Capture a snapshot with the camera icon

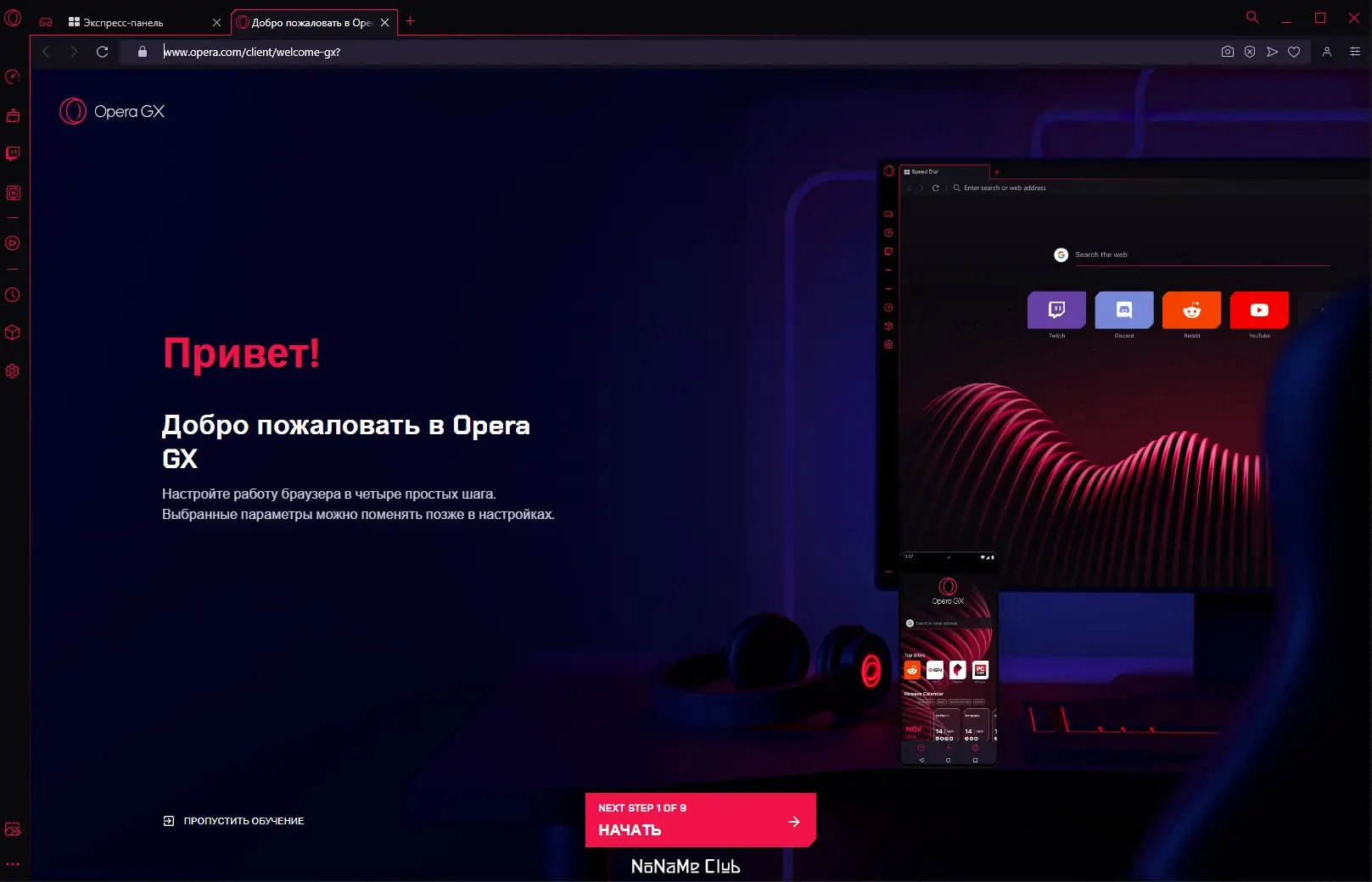click(1228, 52)
